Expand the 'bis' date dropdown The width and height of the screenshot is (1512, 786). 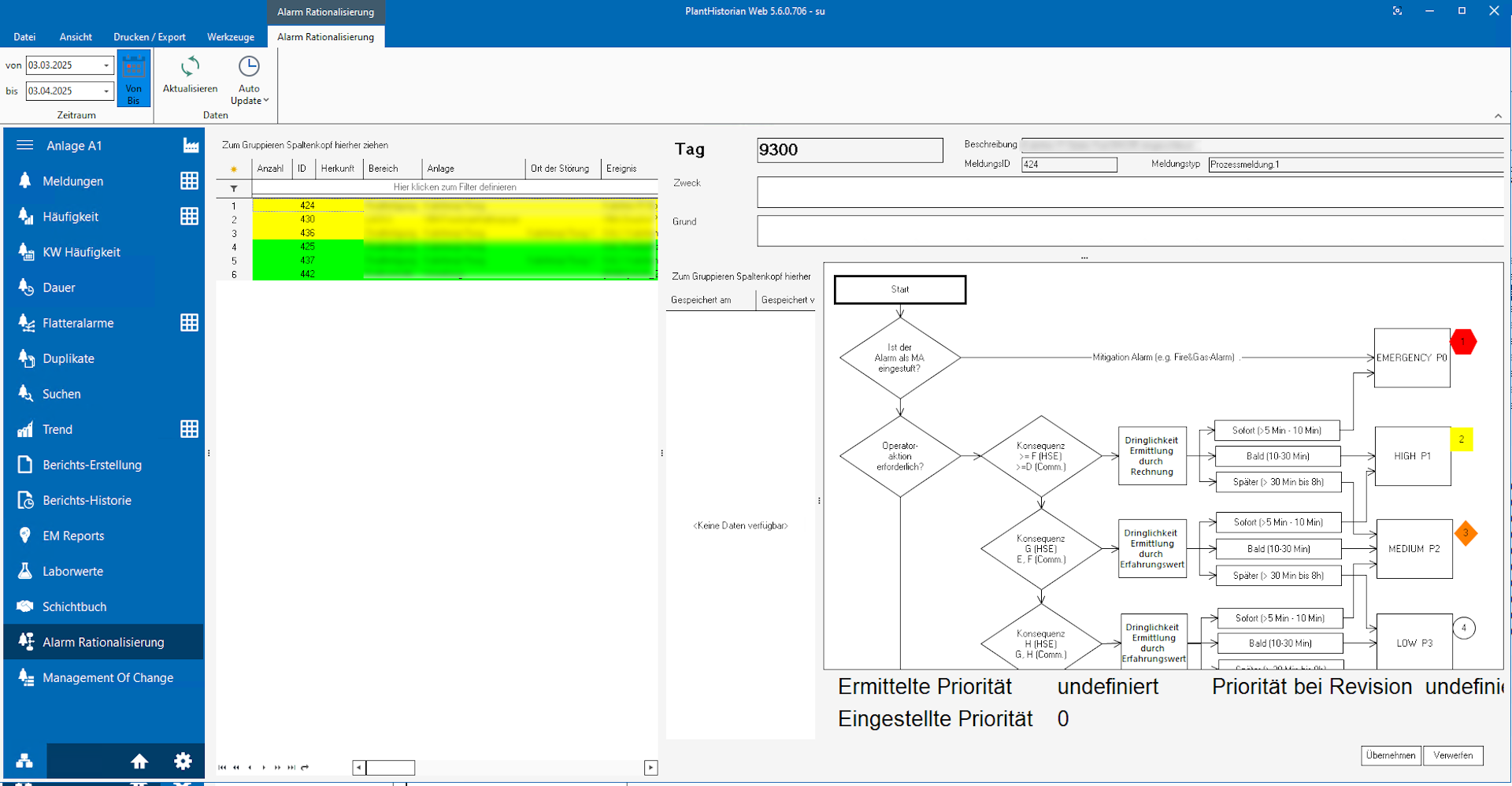click(106, 91)
